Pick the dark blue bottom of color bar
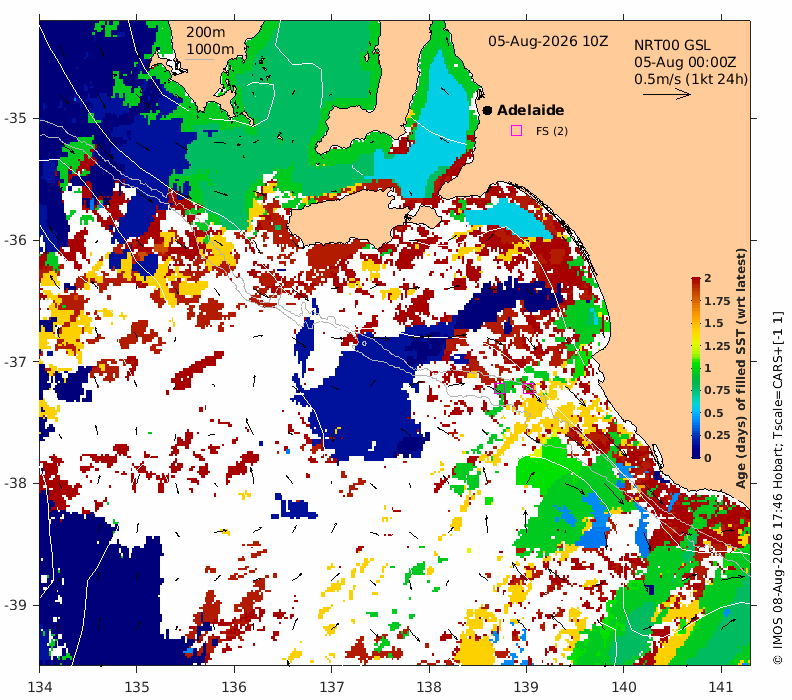Image resolution: width=792 pixels, height=700 pixels. (x=696, y=454)
